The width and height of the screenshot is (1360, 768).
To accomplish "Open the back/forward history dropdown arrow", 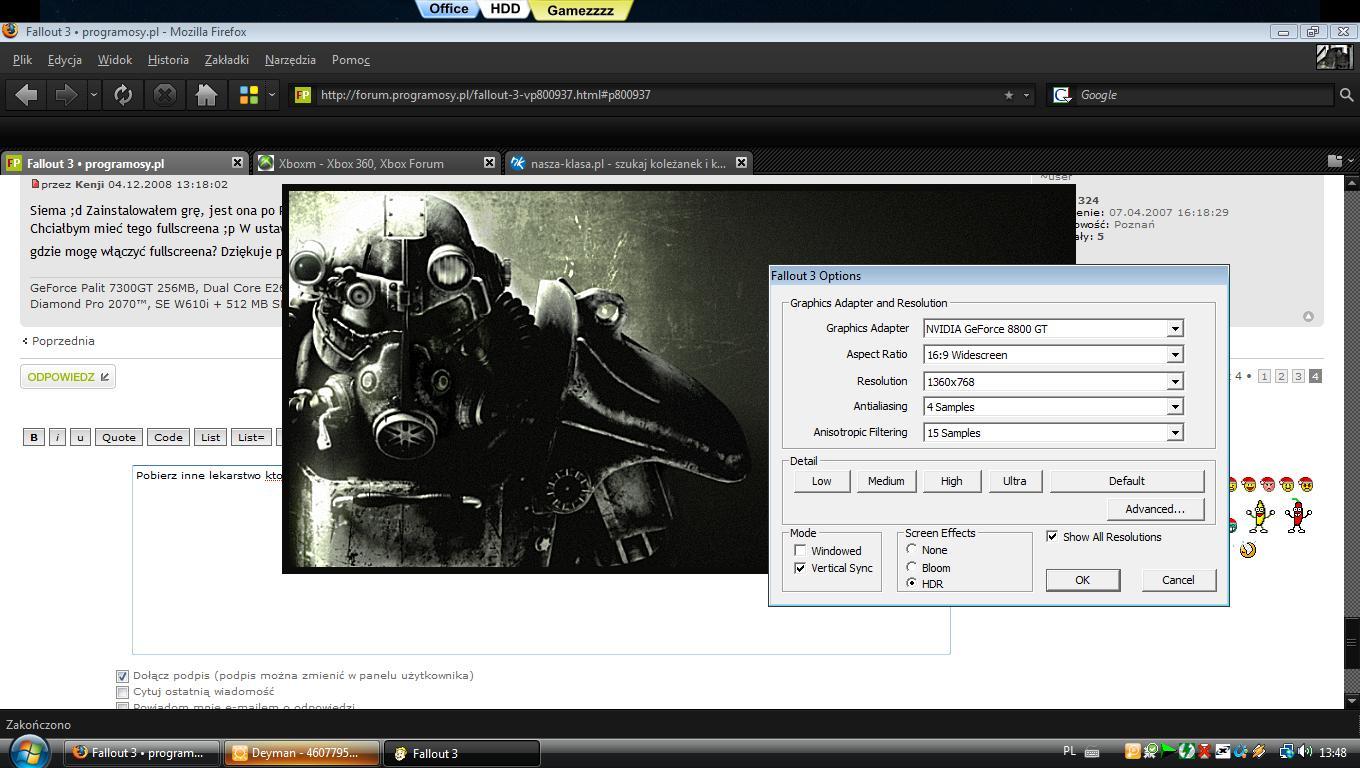I will pos(94,95).
